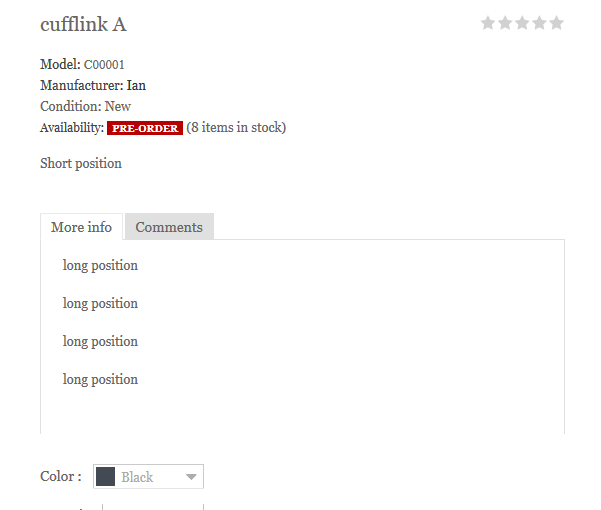
Task: Open the Color dropdown showing Black
Action: pos(148,477)
